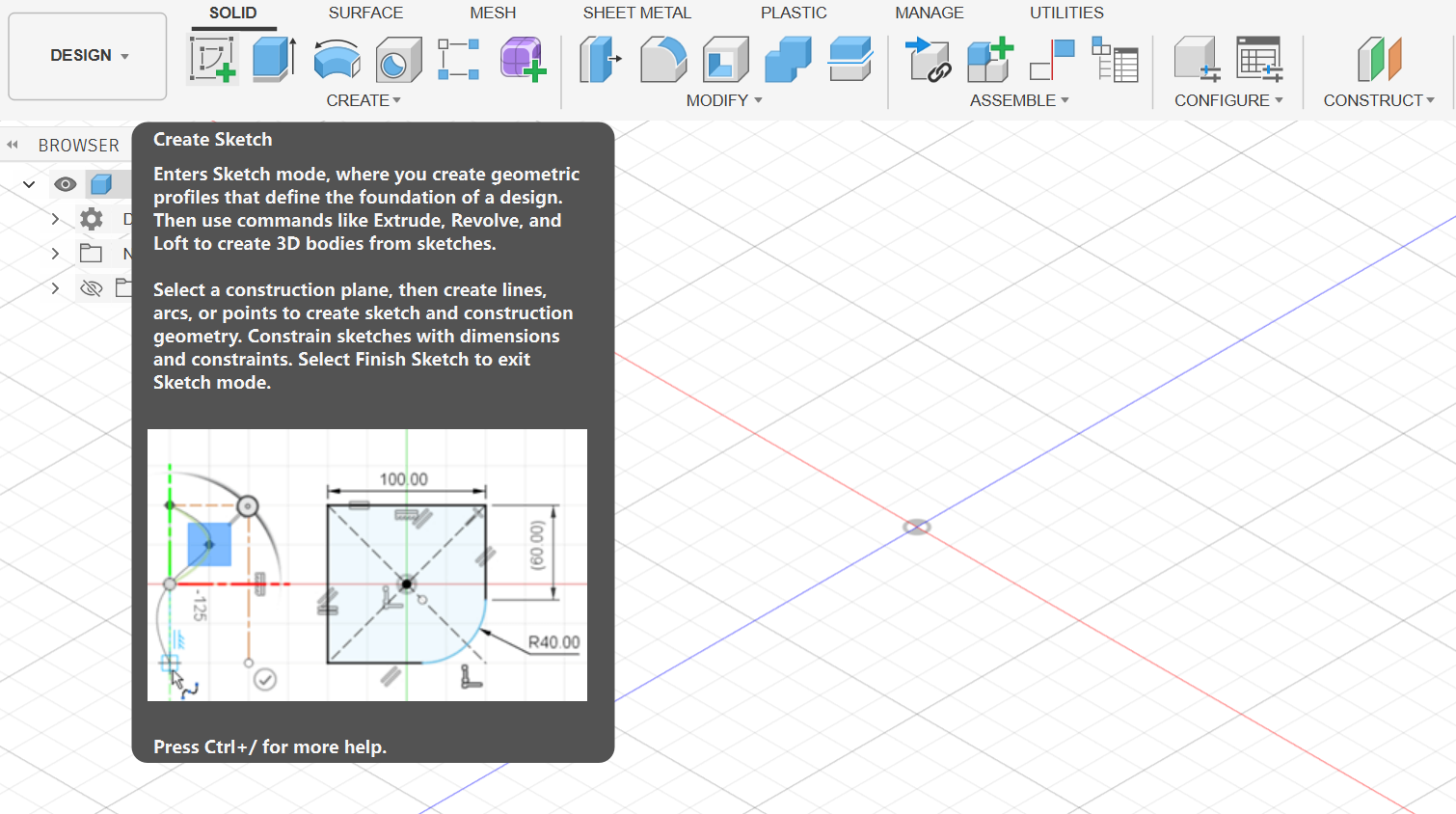Open the CONFIGURE dropdown menu
Screen dimensions: 1456x814
[1228, 100]
